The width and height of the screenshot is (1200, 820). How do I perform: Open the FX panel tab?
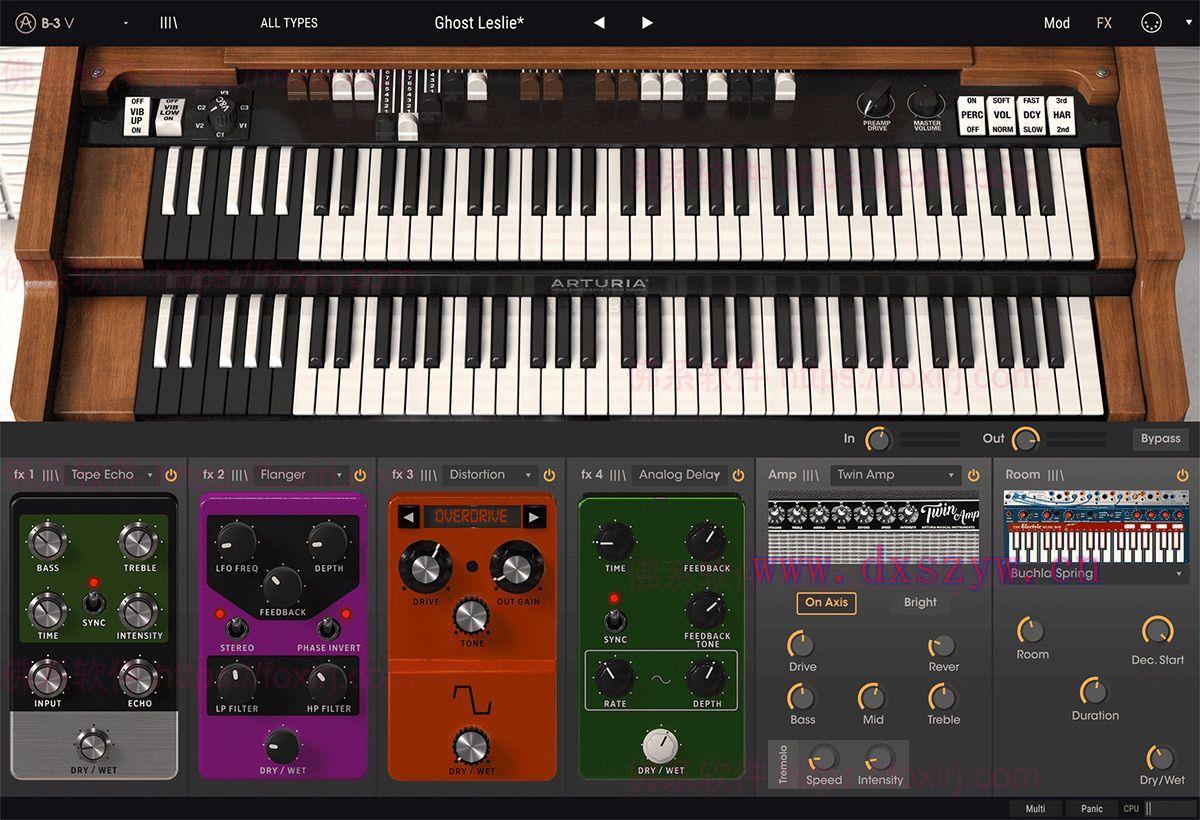pos(1104,22)
